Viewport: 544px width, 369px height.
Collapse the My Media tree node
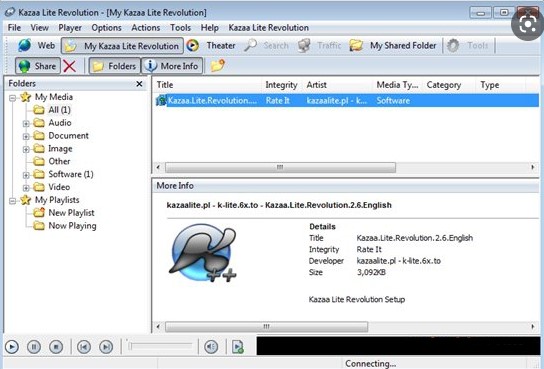[12, 98]
